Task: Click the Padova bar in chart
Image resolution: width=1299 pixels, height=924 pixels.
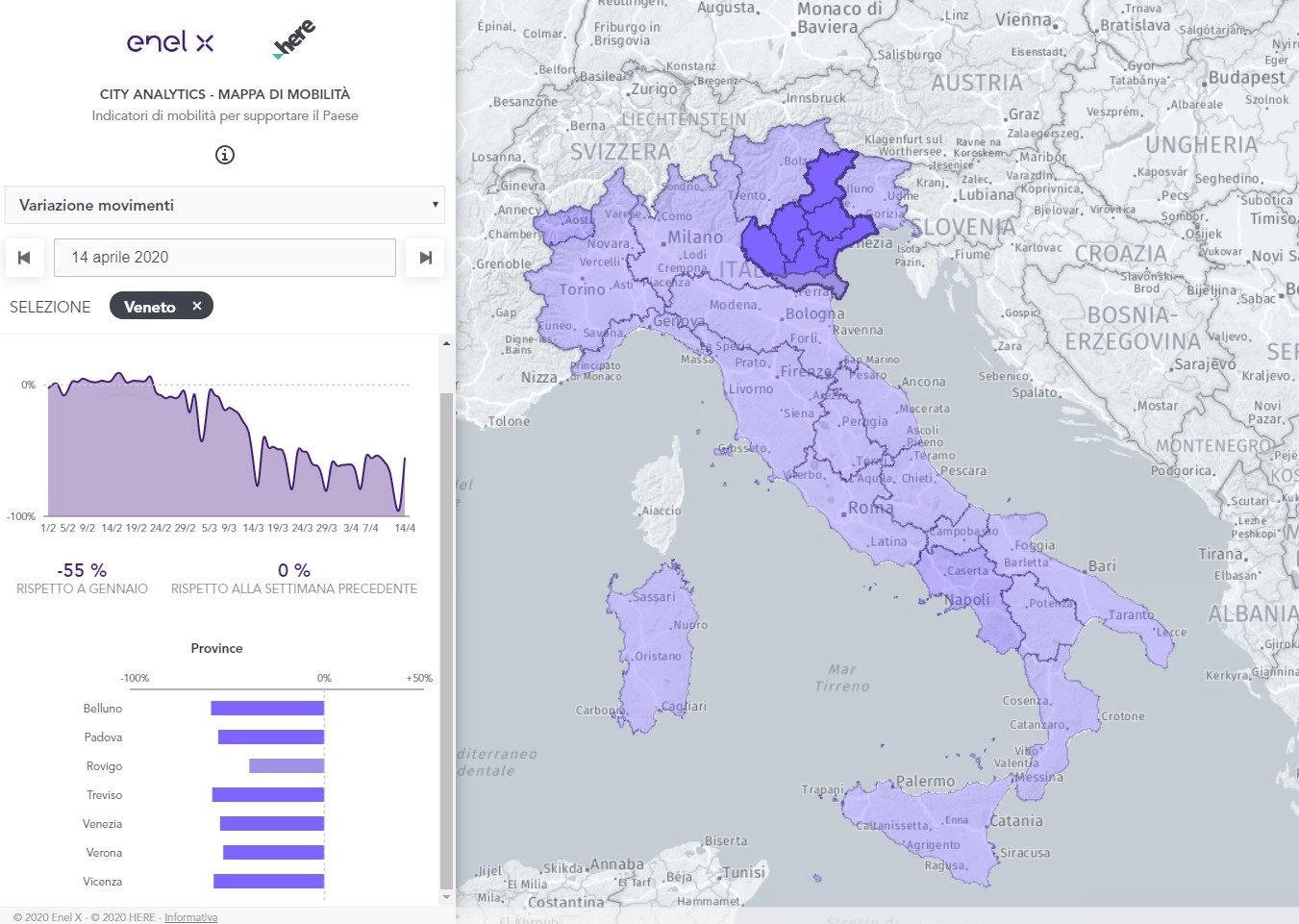Action: [271, 737]
